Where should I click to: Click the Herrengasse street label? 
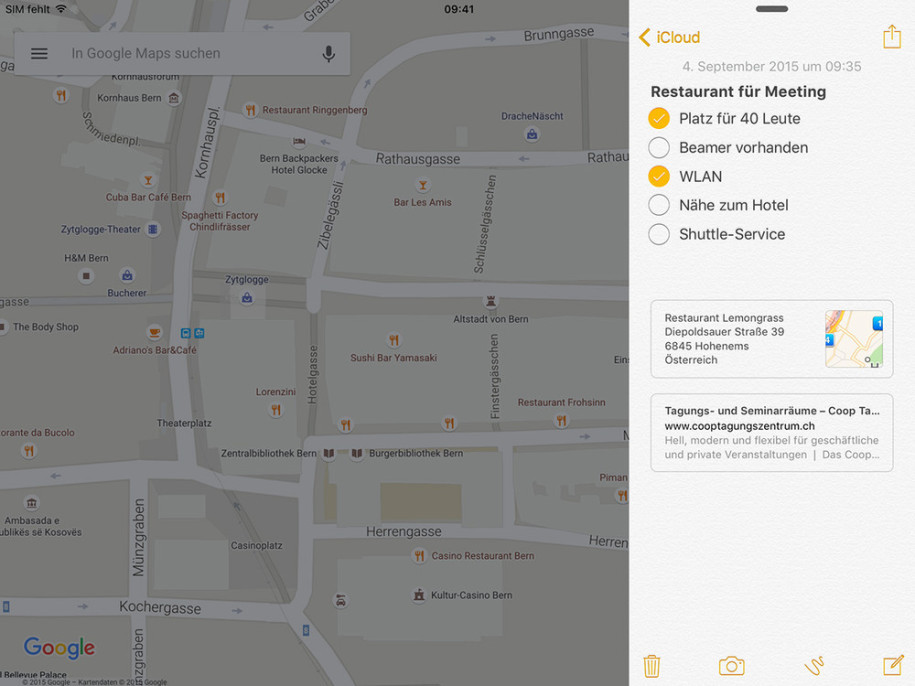(x=404, y=532)
